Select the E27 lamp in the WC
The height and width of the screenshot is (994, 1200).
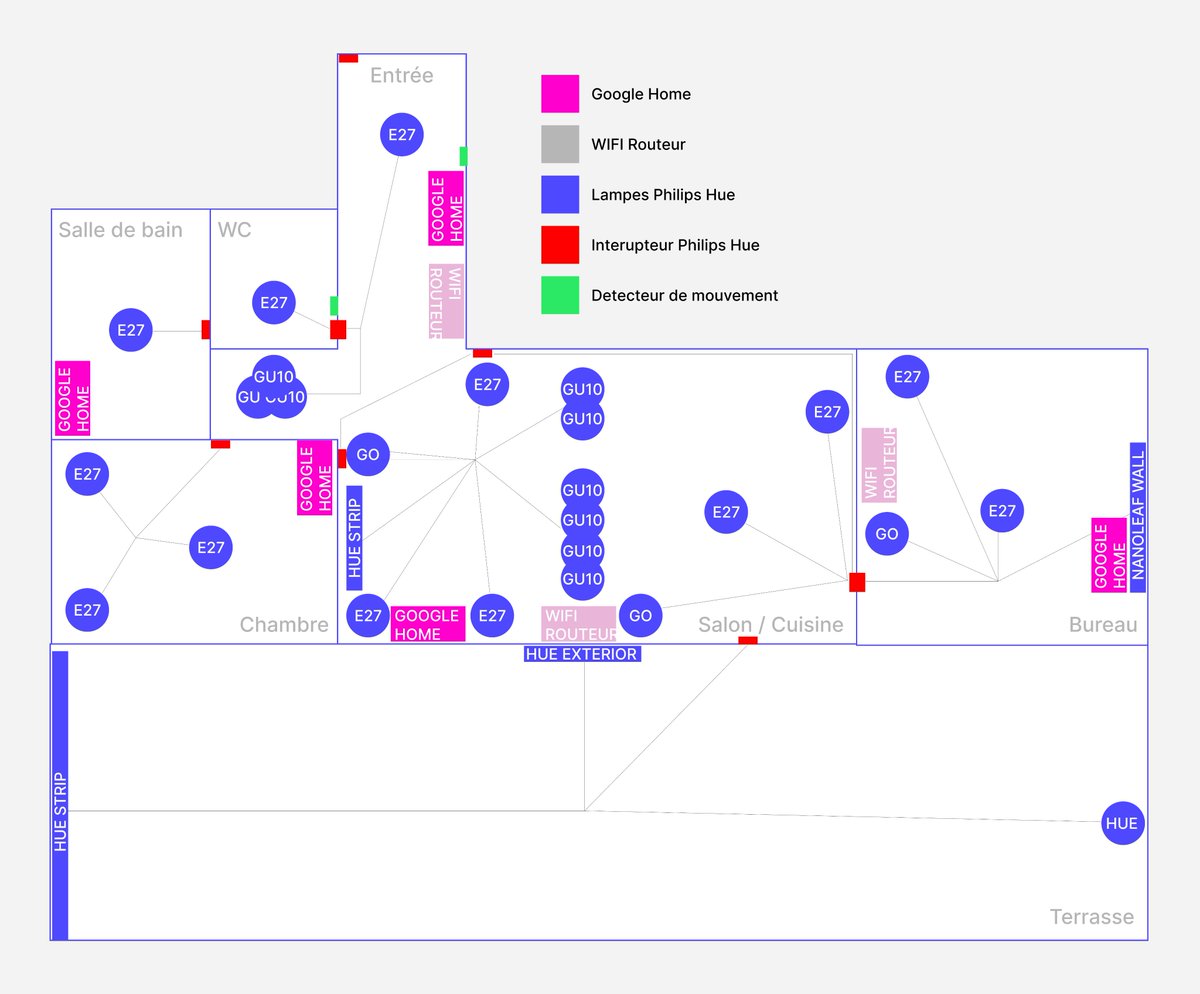pyautogui.click(x=274, y=302)
